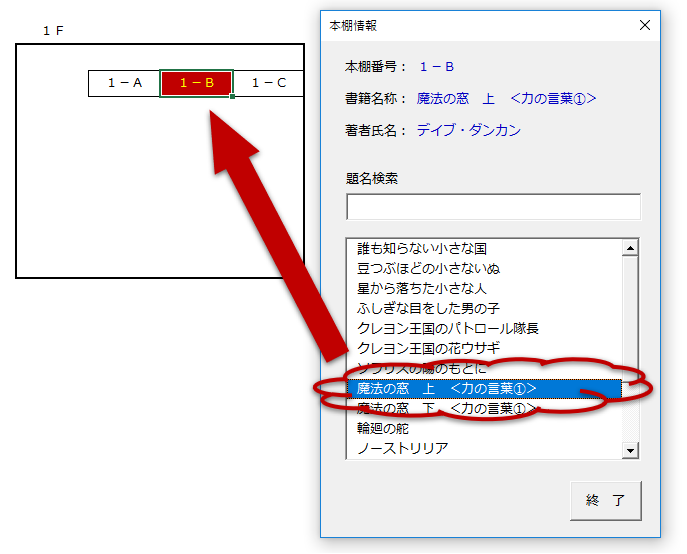Select 輪廻の舵 in the list
687x554 pixels.
coord(484,428)
